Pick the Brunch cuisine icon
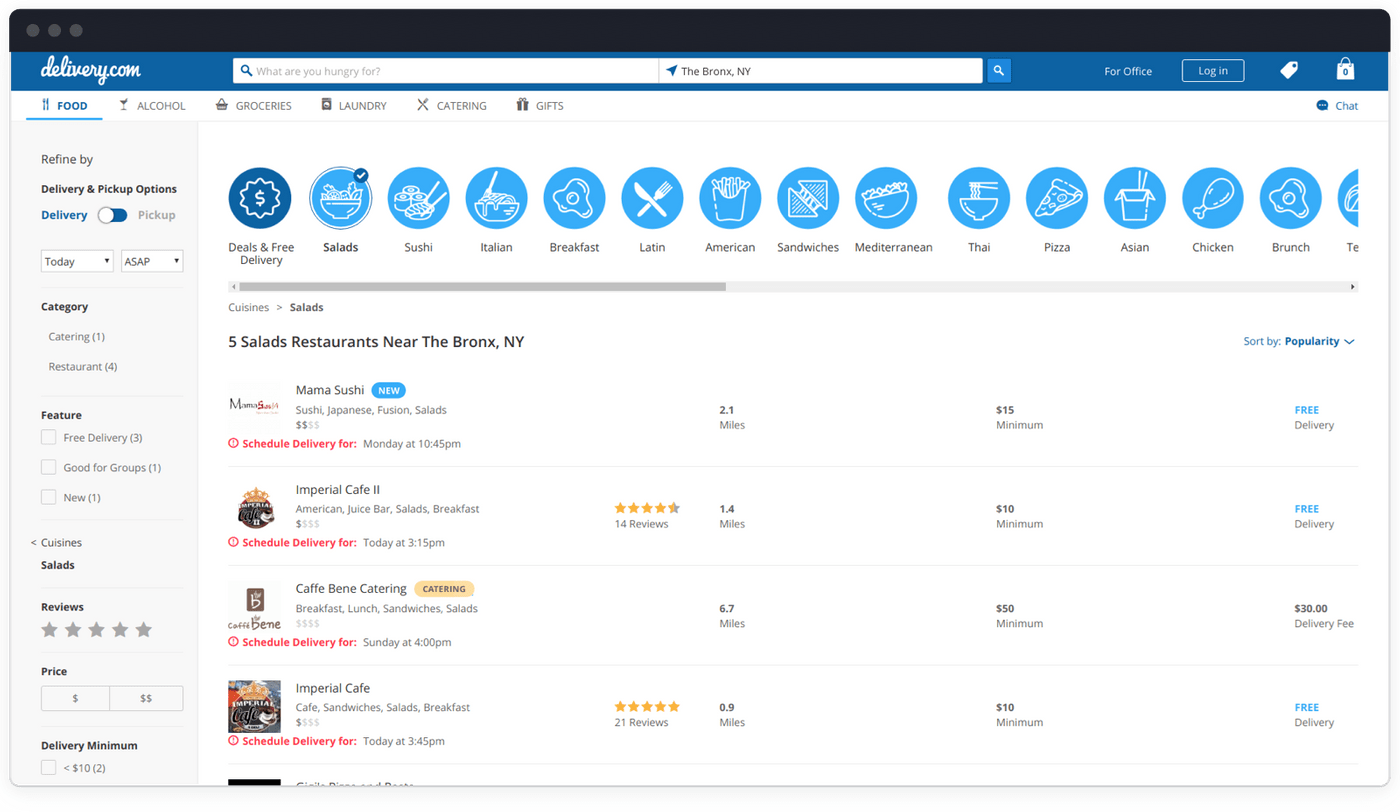This screenshot has height=812, width=1400. (x=1291, y=198)
